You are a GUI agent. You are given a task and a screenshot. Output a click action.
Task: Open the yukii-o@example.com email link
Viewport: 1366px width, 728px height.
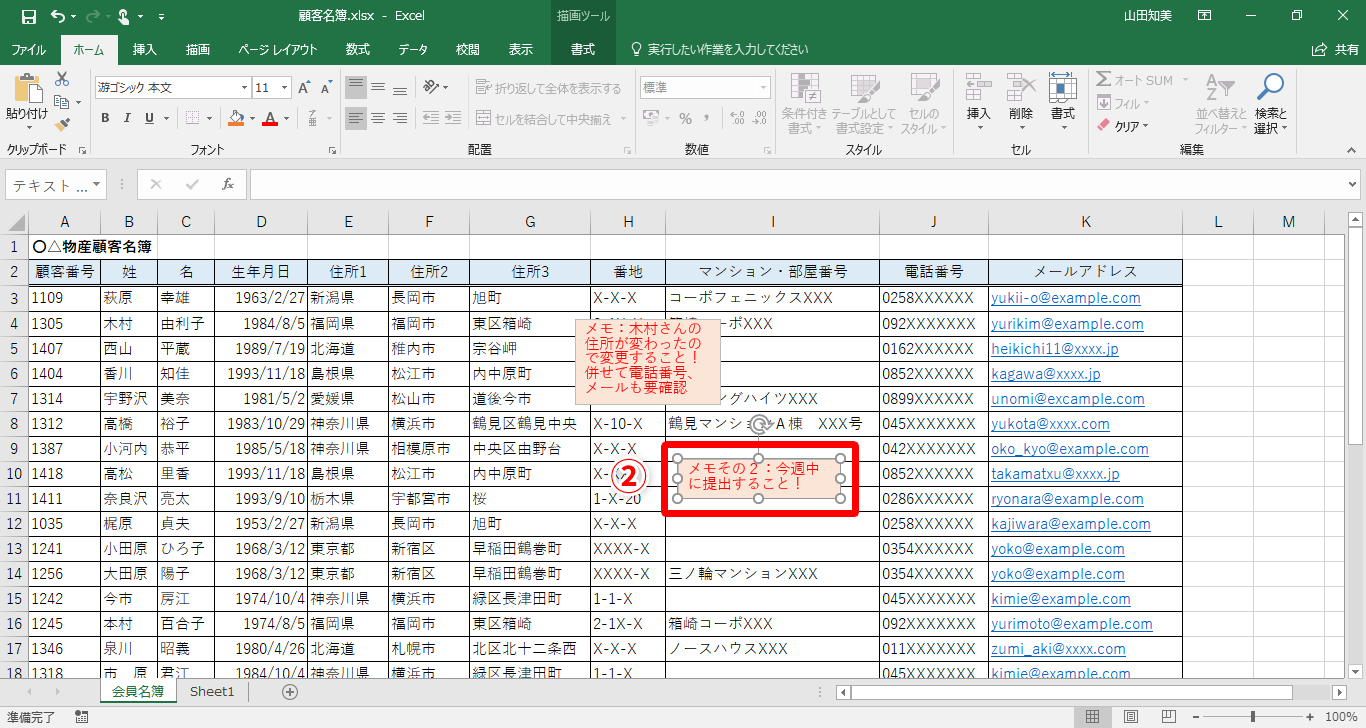[x=1066, y=298]
